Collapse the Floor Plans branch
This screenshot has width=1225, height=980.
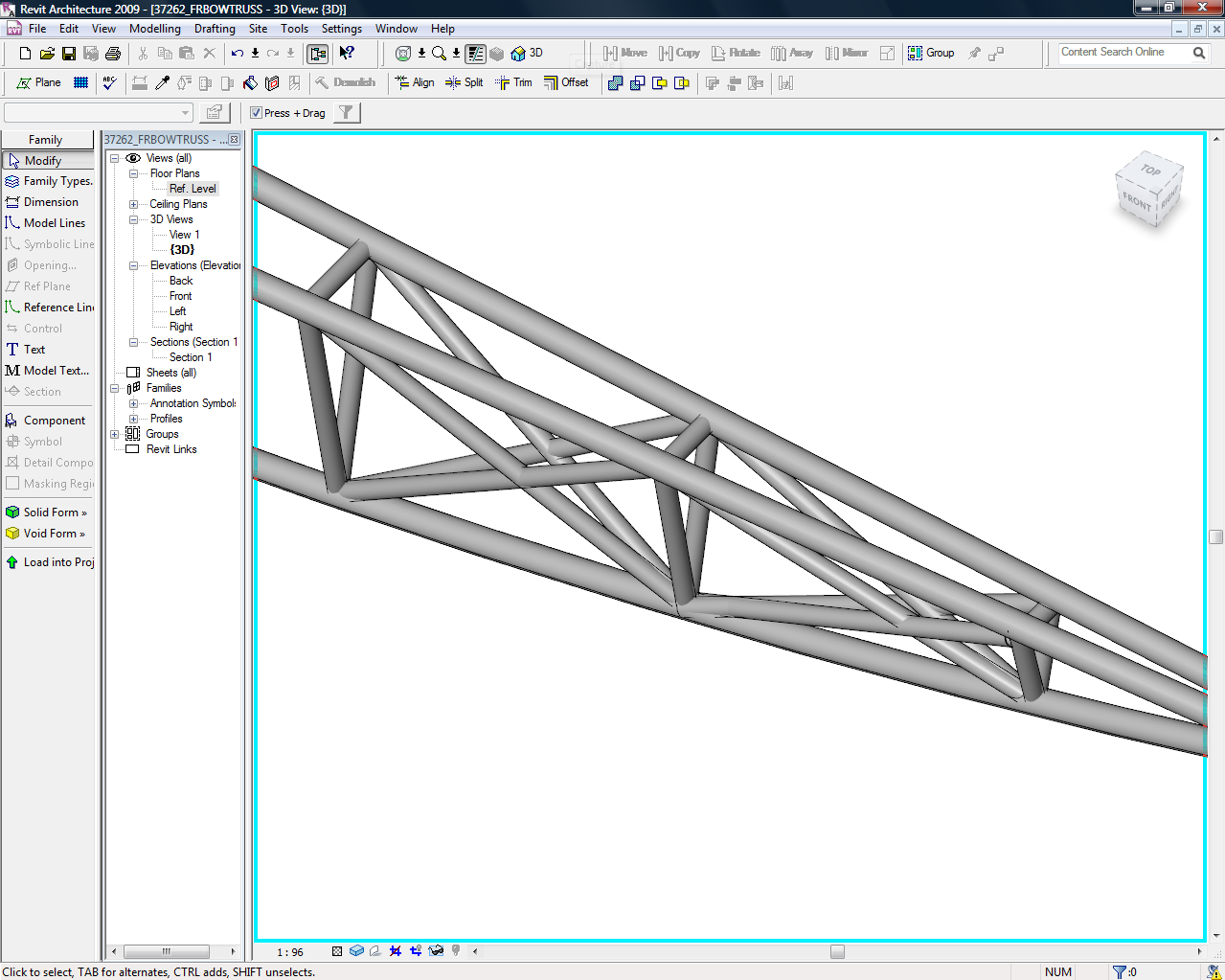tap(133, 172)
